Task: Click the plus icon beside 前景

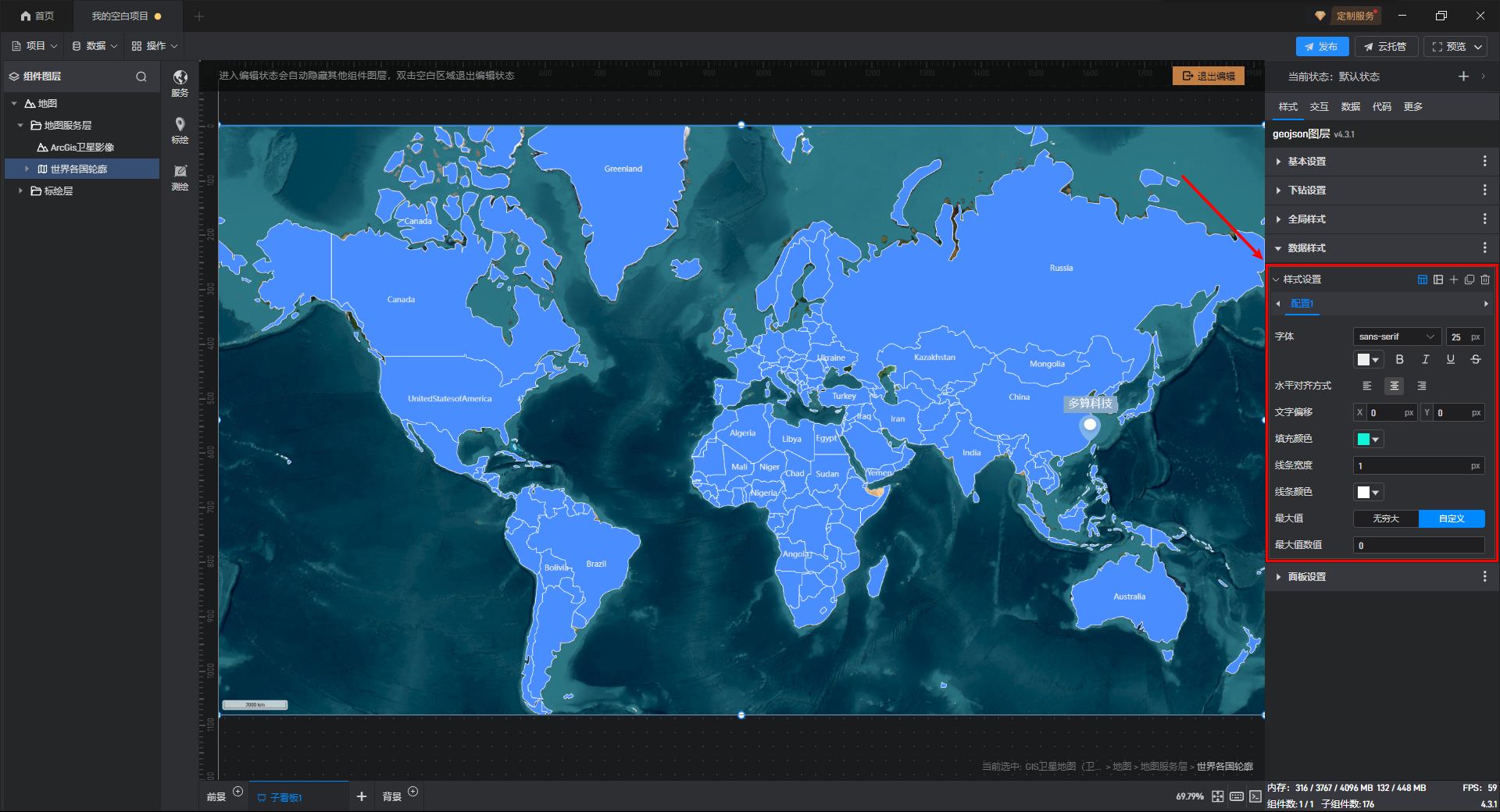Action: [x=238, y=792]
